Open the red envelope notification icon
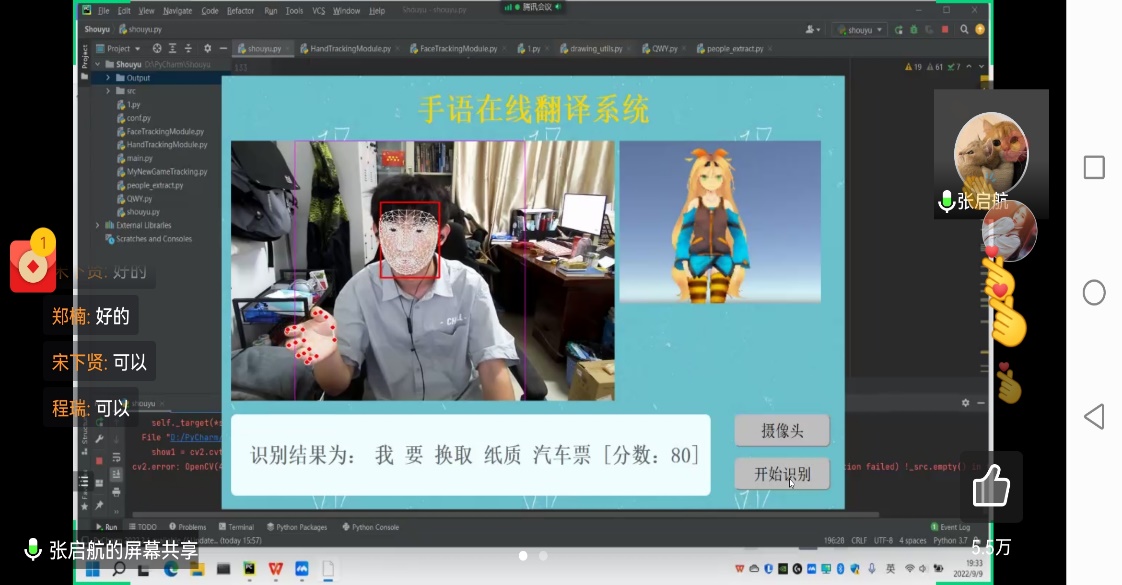Viewport: 1122px width, 585px height. (x=33, y=262)
